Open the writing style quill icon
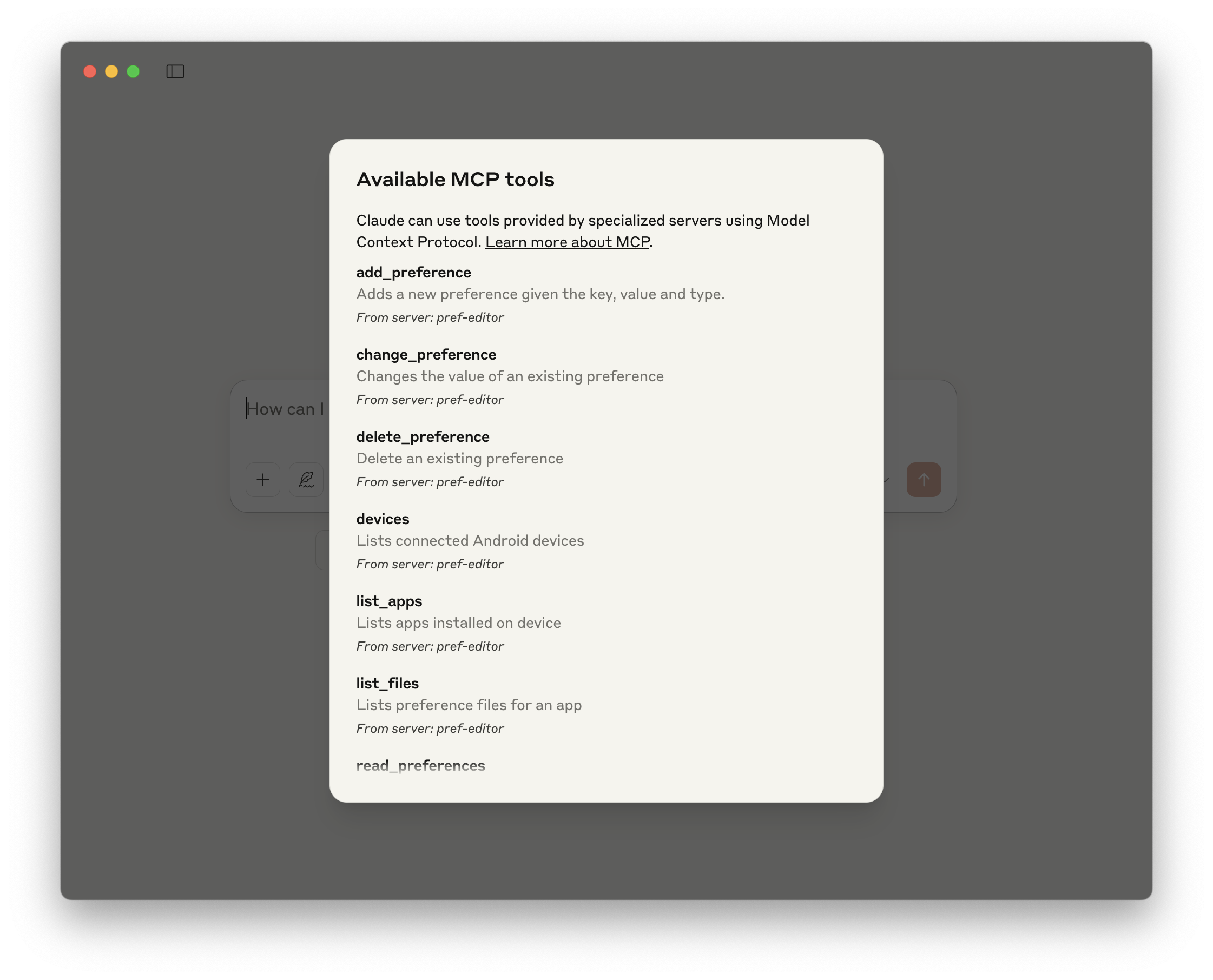Viewport: 1213px width, 980px height. point(306,479)
